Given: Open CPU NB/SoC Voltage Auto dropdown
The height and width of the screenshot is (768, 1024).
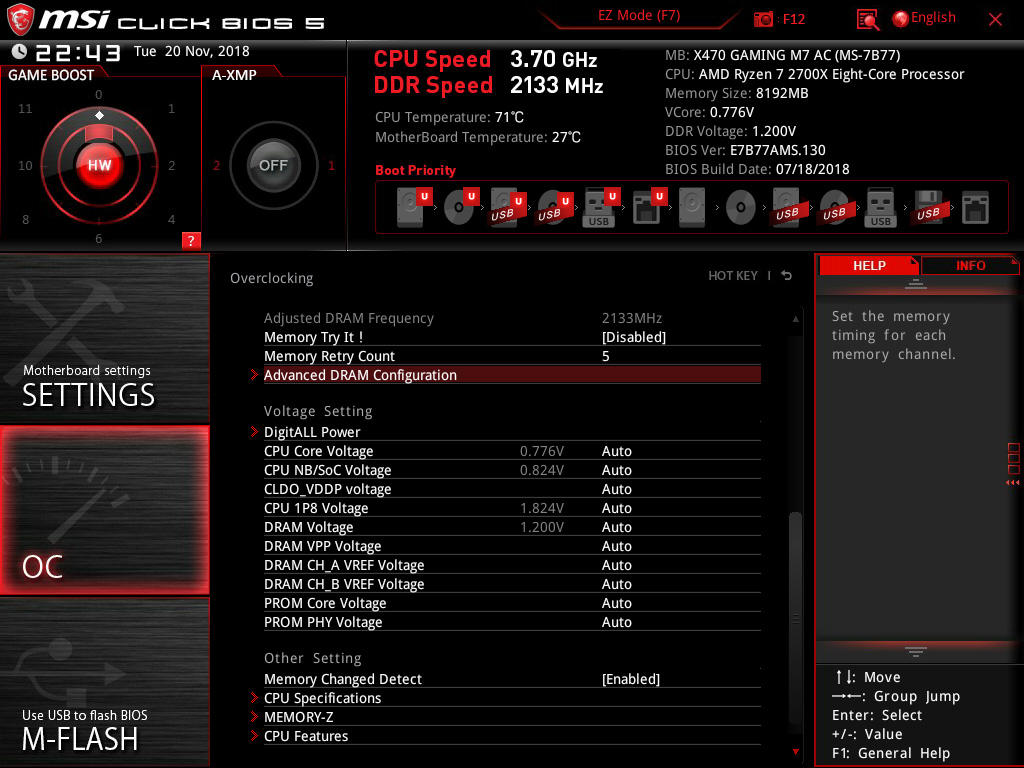Looking at the screenshot, I should [616, 470].
